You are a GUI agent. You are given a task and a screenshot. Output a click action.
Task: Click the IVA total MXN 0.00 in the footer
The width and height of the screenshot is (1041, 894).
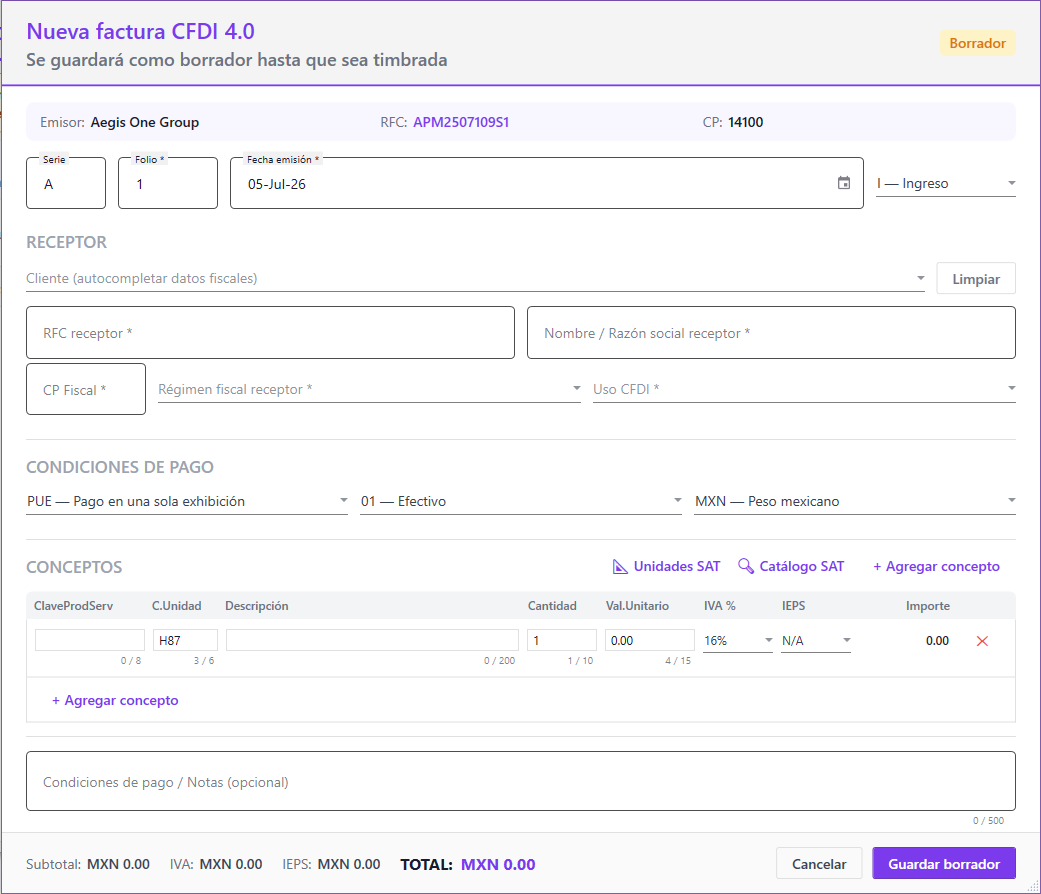point(231,864)
